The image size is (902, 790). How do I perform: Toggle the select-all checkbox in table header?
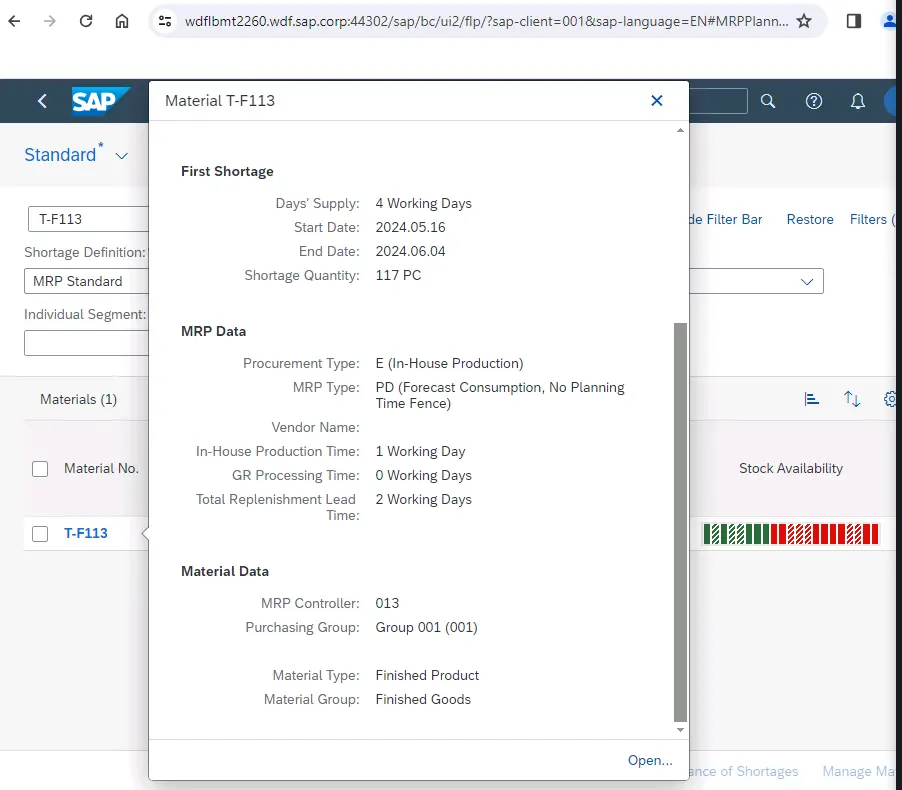pyautogui.click(x=40, y=469)
